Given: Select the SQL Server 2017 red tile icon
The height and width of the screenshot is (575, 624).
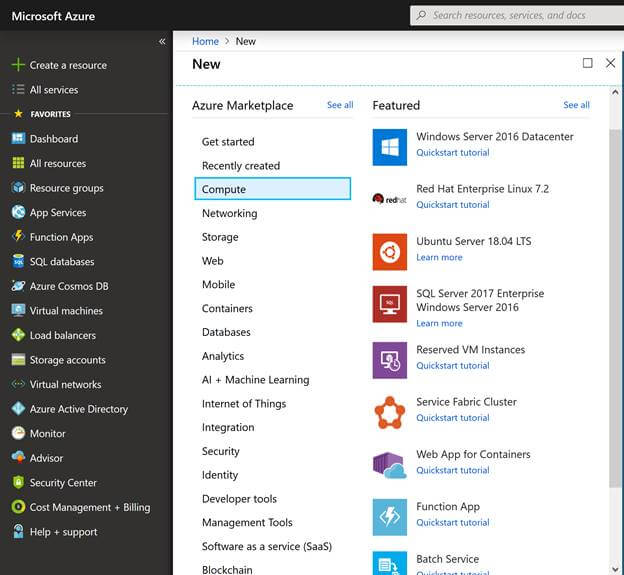Looking at the screenshot, I should click(x=390, y=304).
